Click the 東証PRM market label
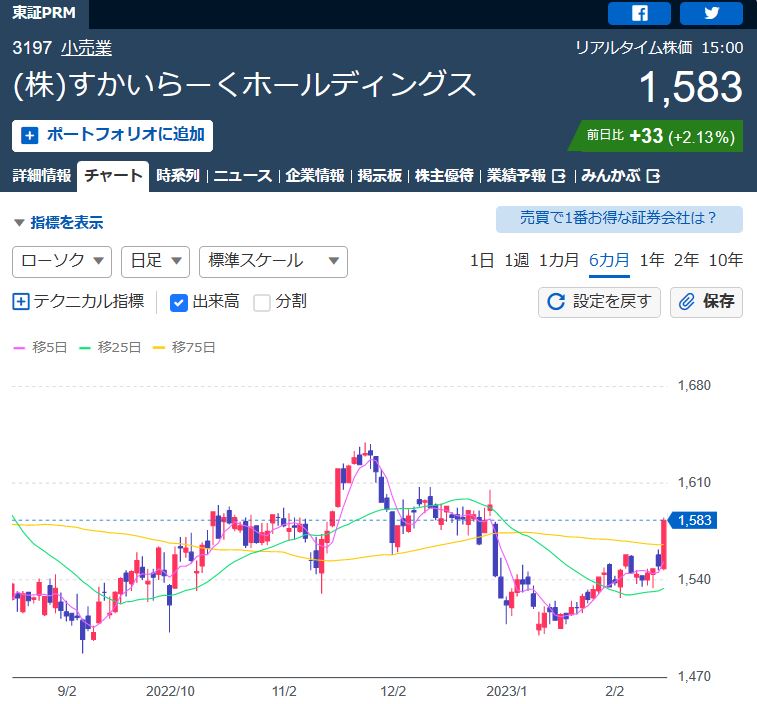 (44, 13)
